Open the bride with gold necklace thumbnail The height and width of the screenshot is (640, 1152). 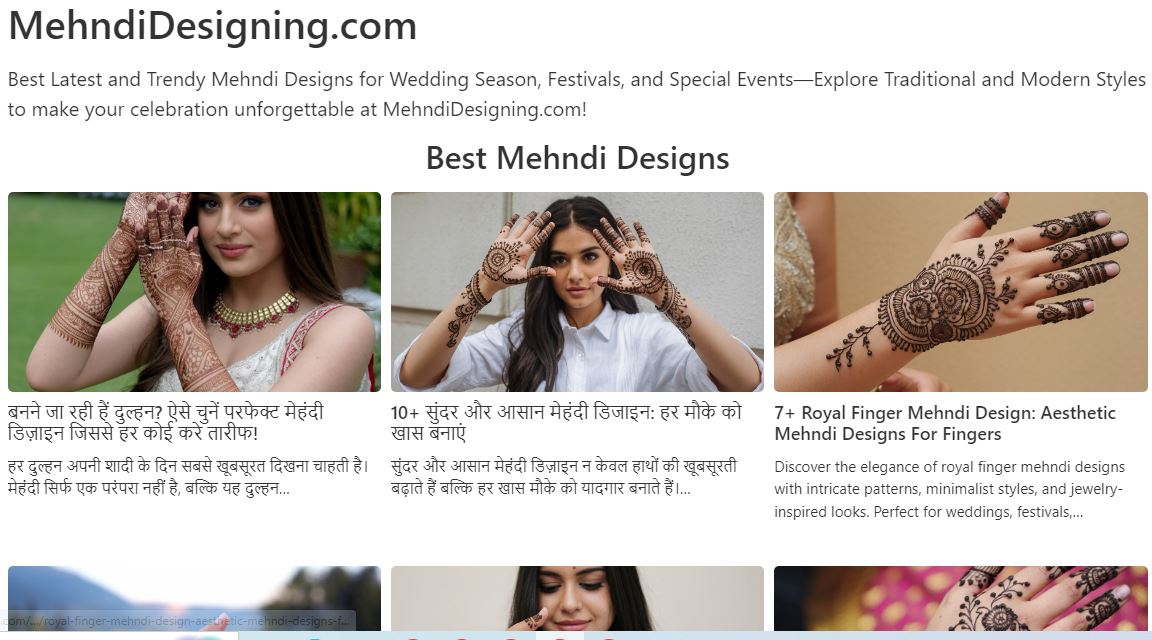click(195, 292)
